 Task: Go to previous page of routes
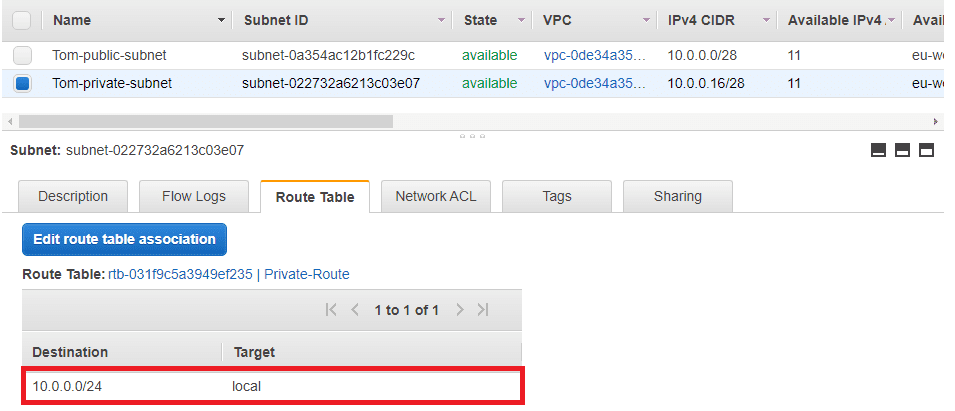point(354,310)
